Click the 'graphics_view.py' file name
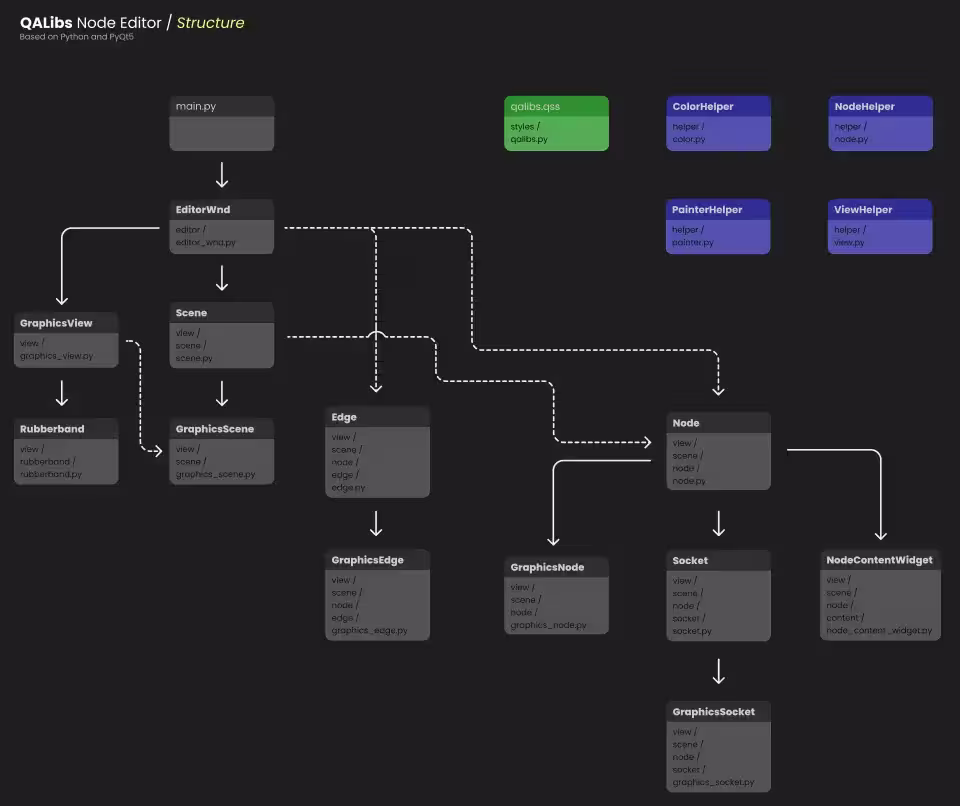The image size is (960, 806). click(56, 356)
